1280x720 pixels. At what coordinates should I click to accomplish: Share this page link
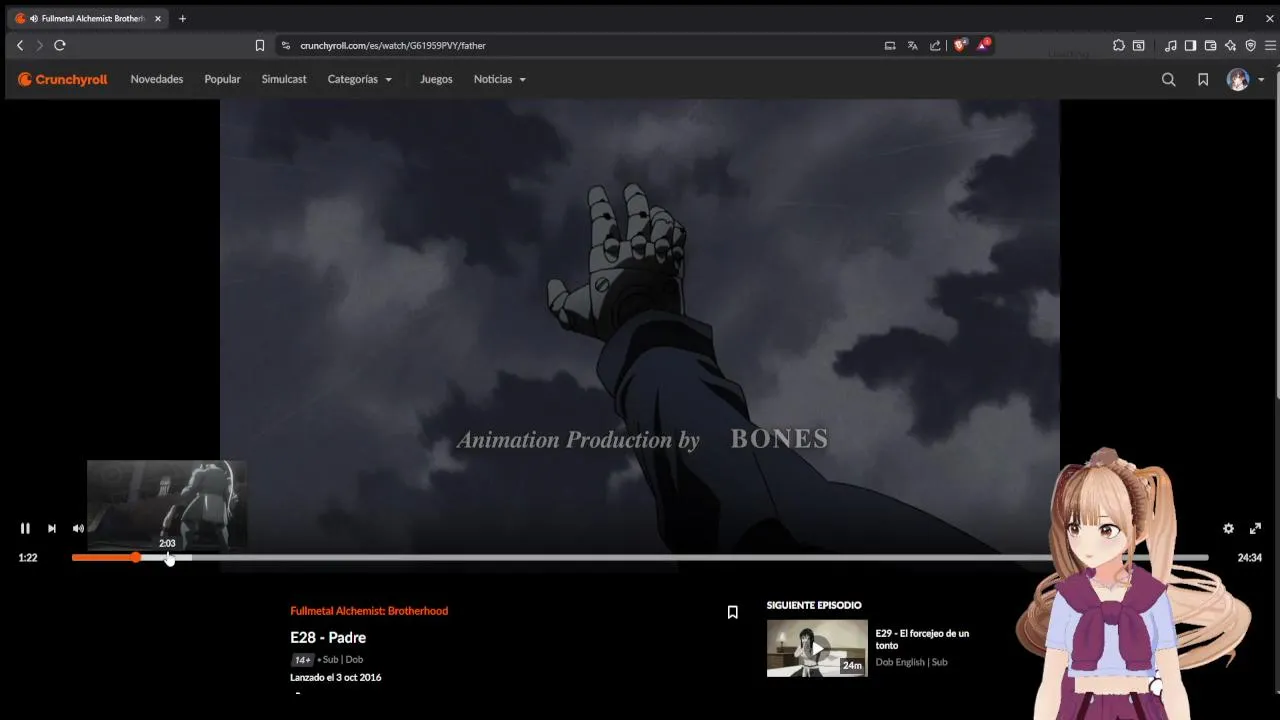935,45
